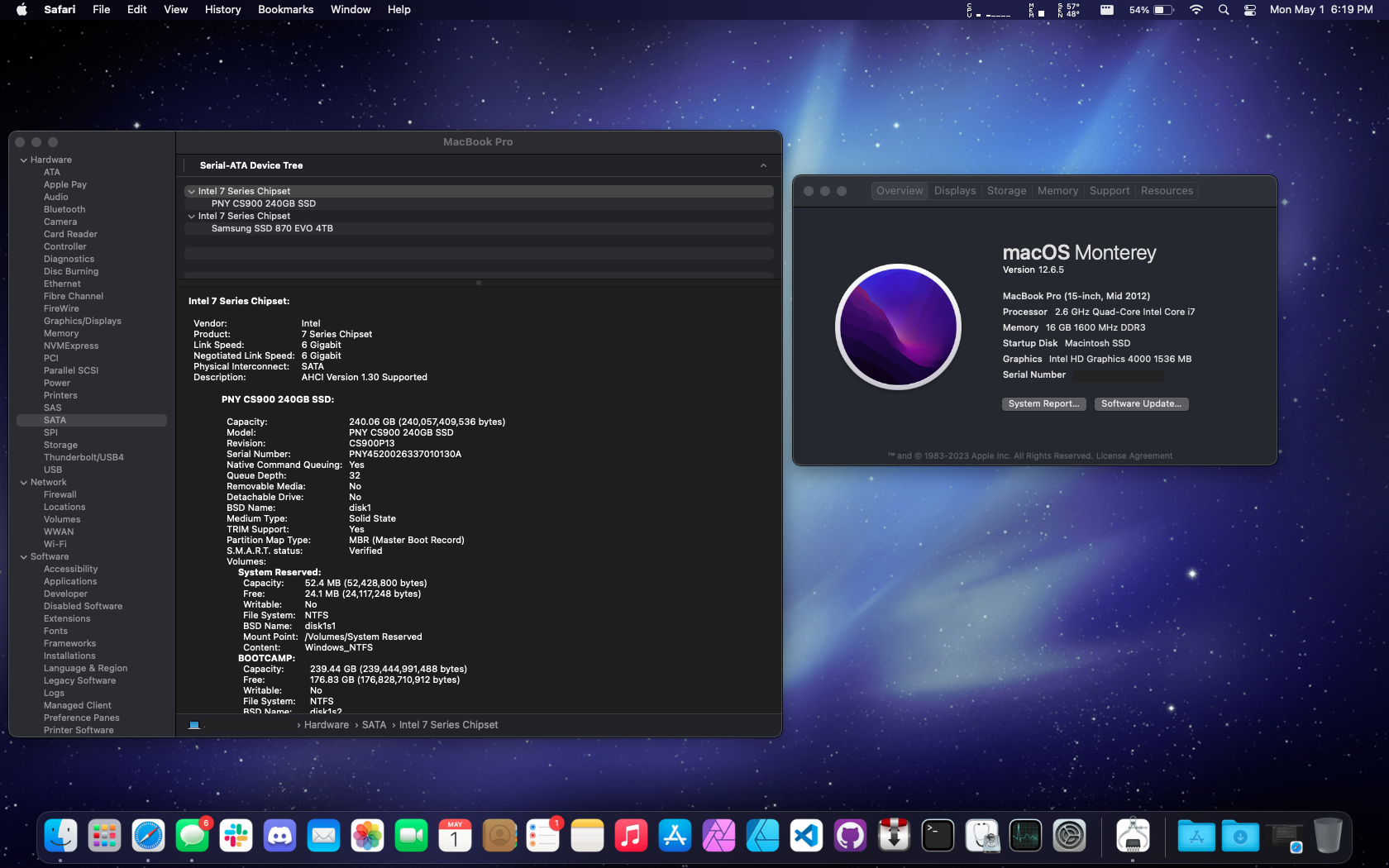Viewport: 1389px width, 868px height.
Task: Collapse the Hardware section in sidebar
Action: (24, 160)
